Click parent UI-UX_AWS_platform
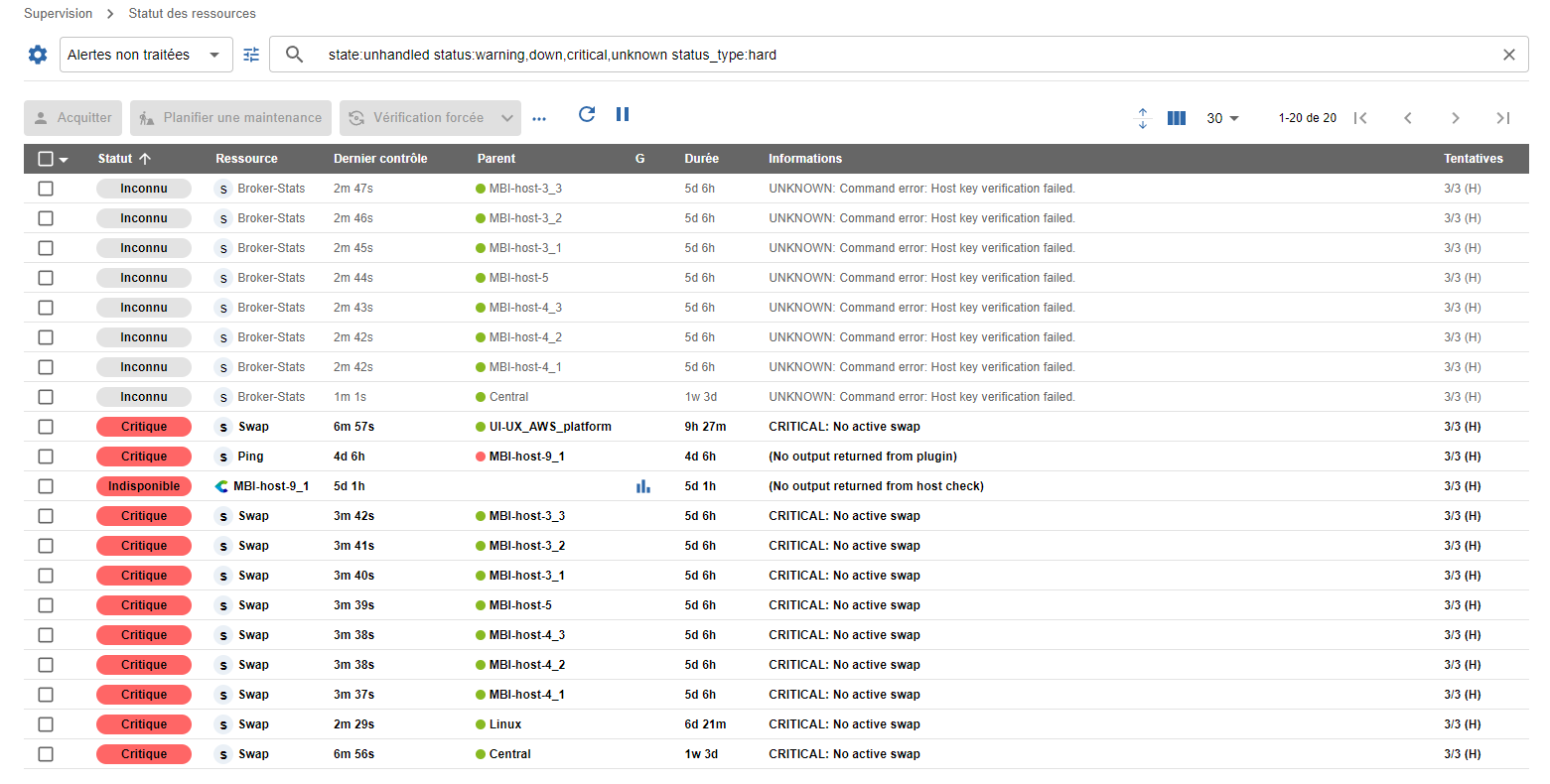1550x784 pixels. [x=550, y=427]
